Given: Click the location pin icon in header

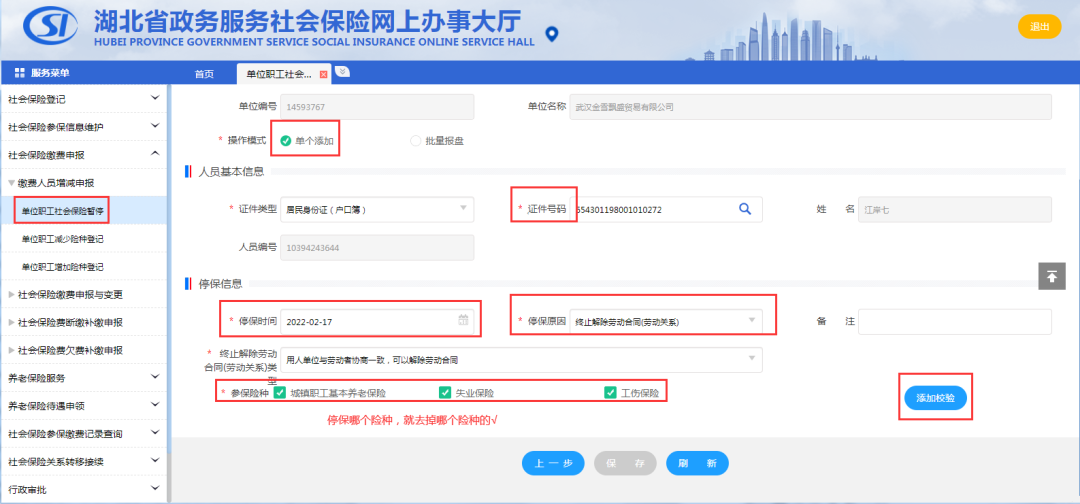Looking at the screenshot, I should pyautogui.click(x=551, y=34).
